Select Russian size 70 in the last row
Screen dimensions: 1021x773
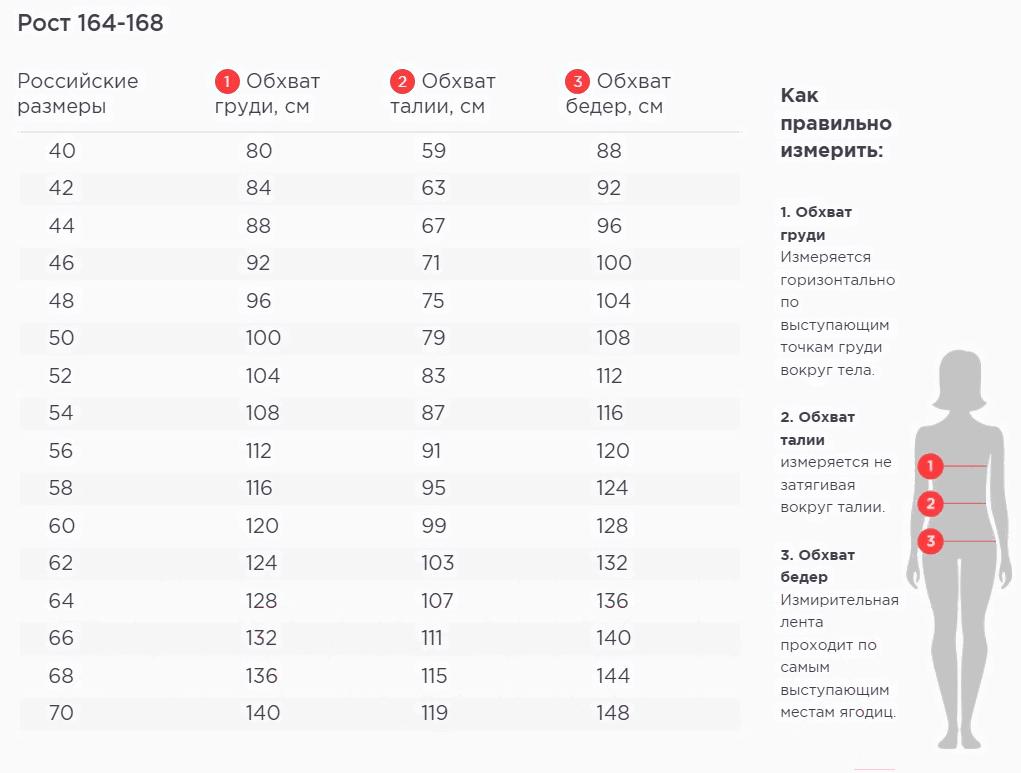[x=62, y=713]
